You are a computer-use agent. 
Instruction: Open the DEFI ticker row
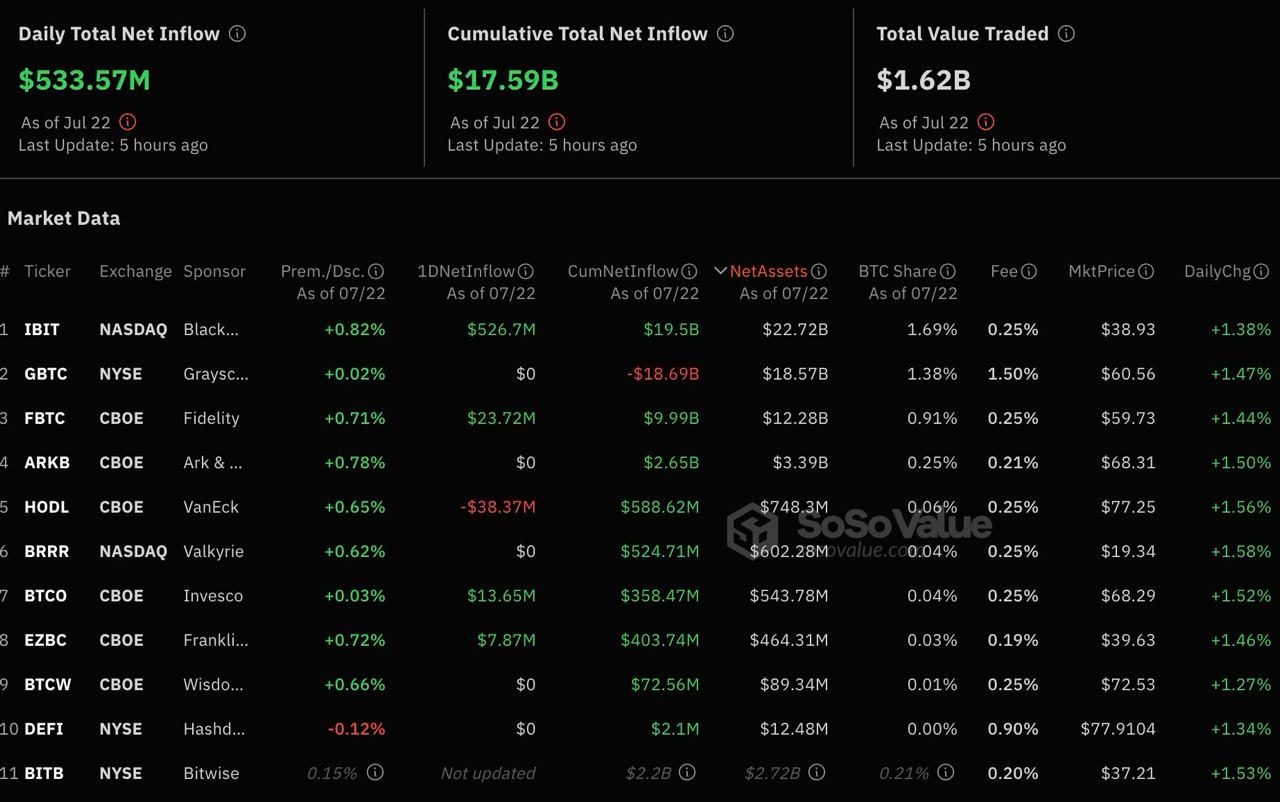(x=44, y=729)
